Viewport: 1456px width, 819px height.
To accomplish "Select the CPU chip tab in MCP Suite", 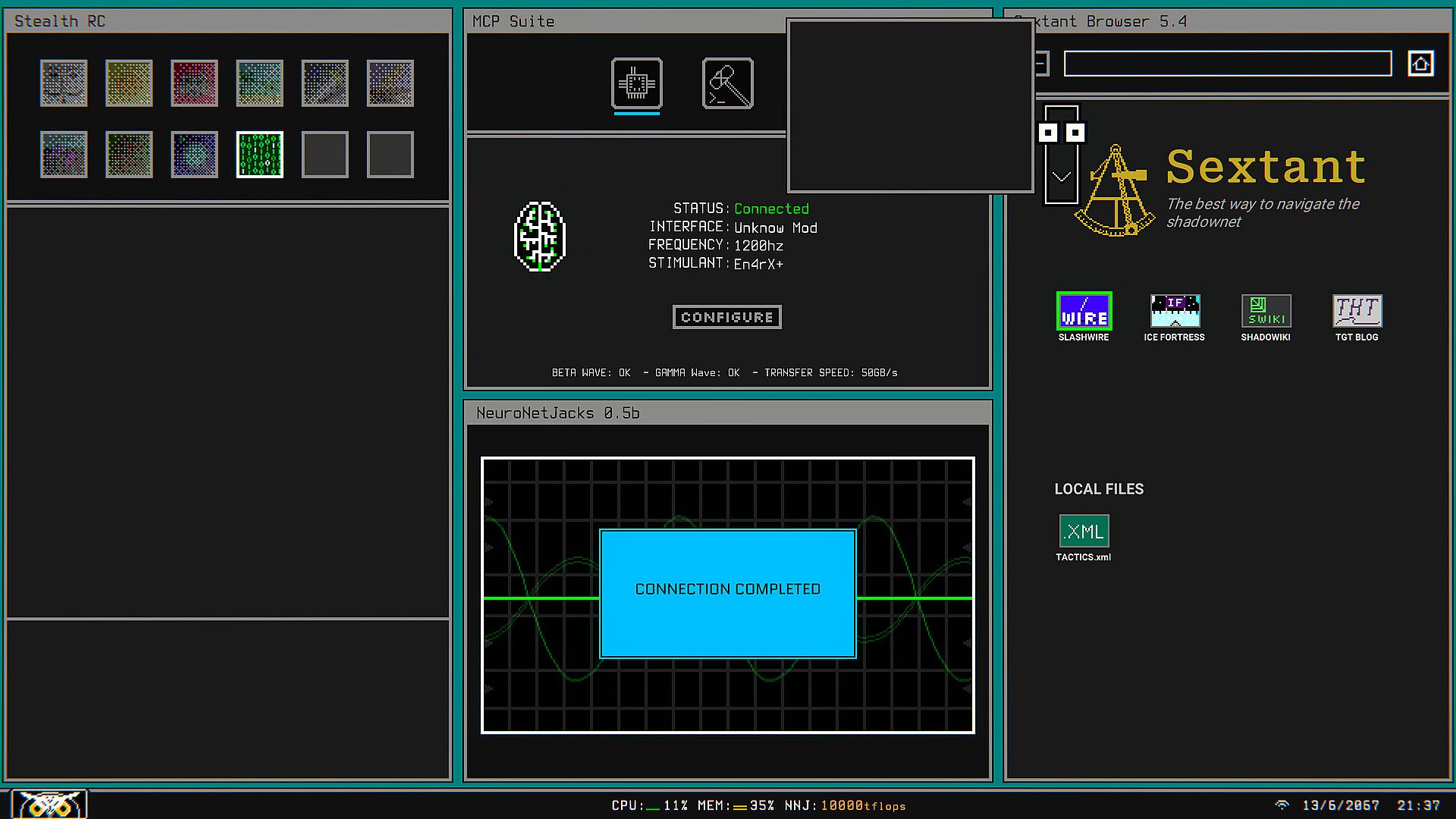I will [x=636, y=83].
